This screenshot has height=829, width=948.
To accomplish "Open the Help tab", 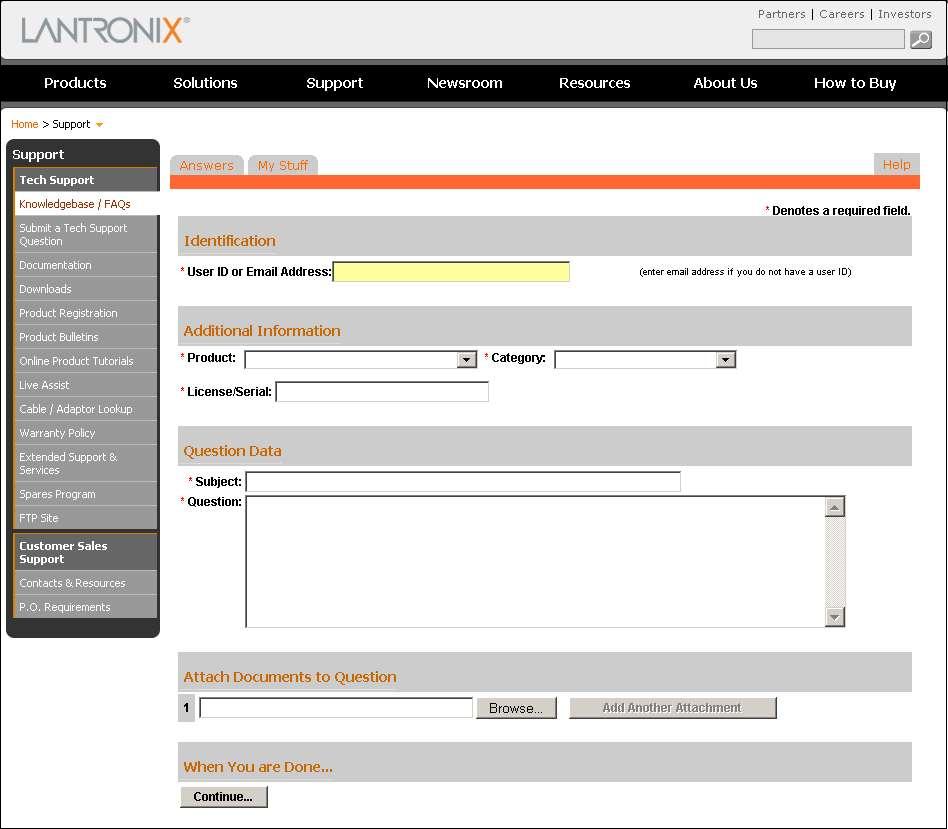I will [x=896, y=165].
